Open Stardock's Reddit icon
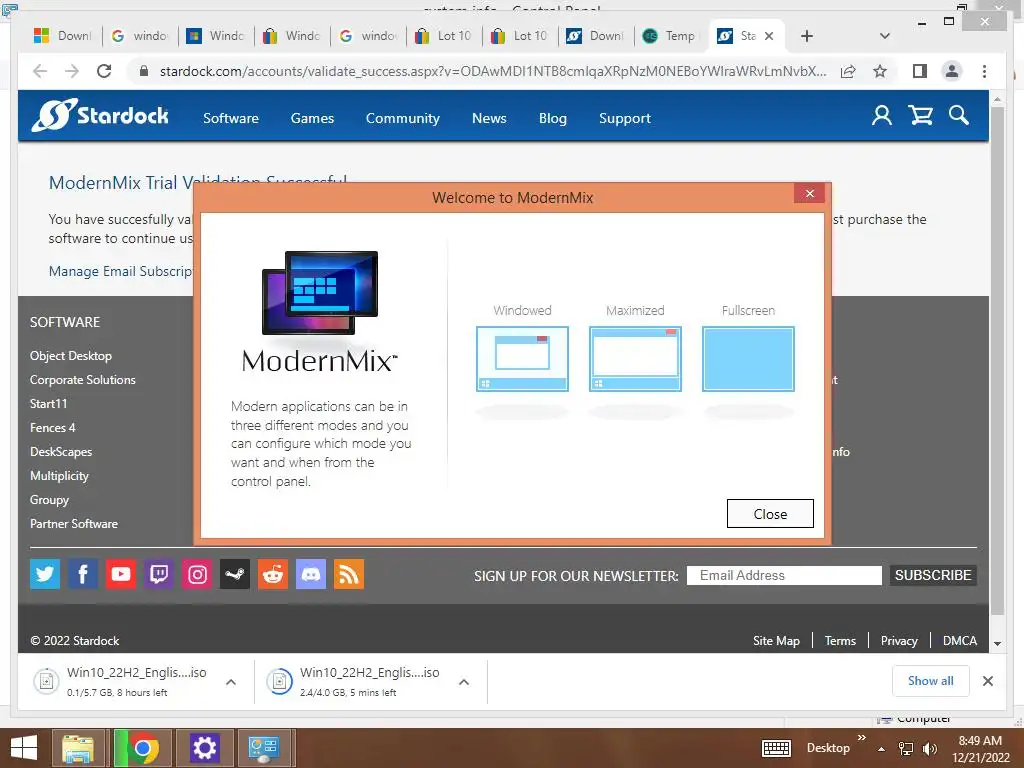The image size is (1024, 768). (273, 574)
